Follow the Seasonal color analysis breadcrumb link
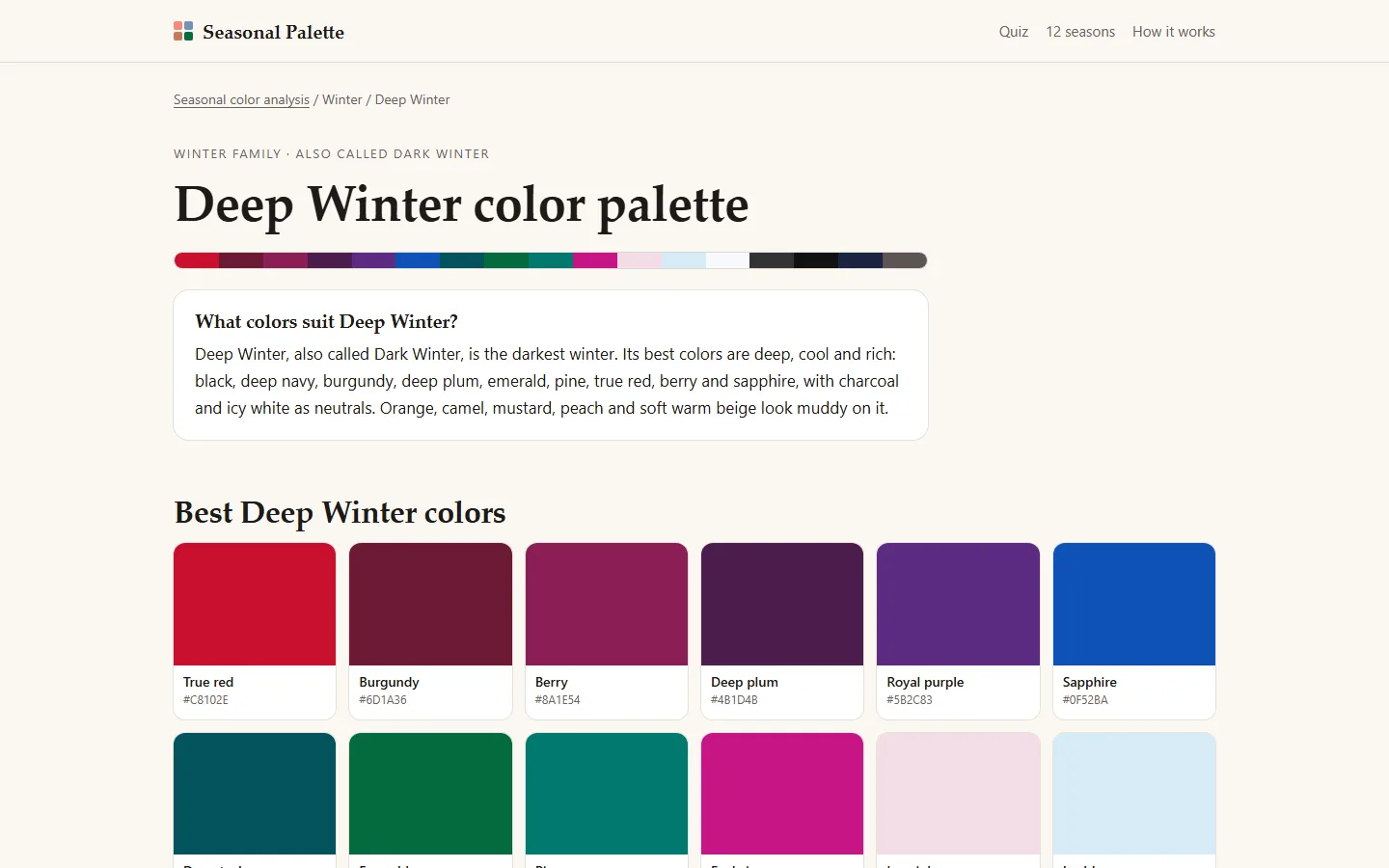Viewport: 1389px width, 868px height. coord(241,99)
